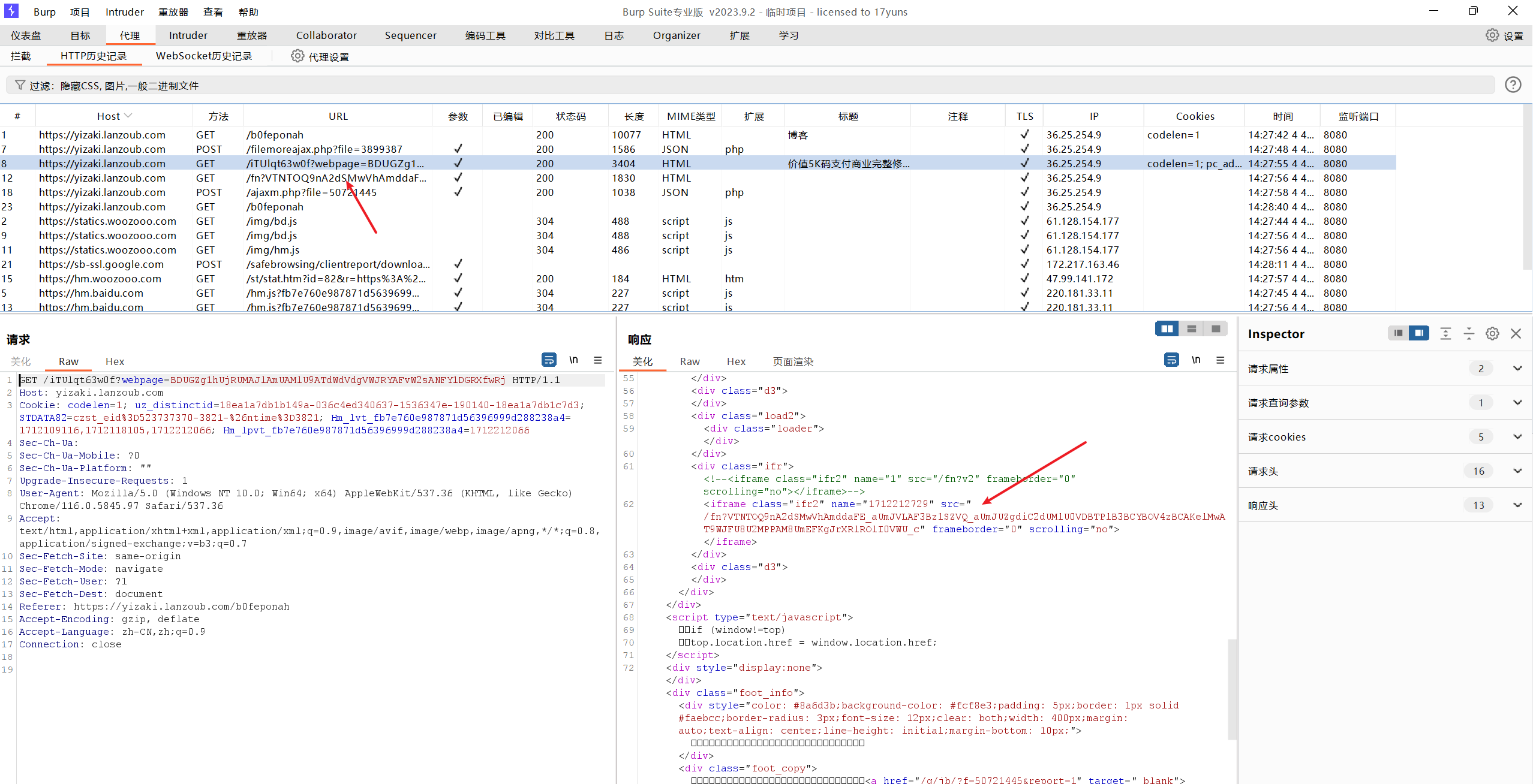Expand the 请求cookies section
The image size is (1533, 784).
click(1517, 437)
